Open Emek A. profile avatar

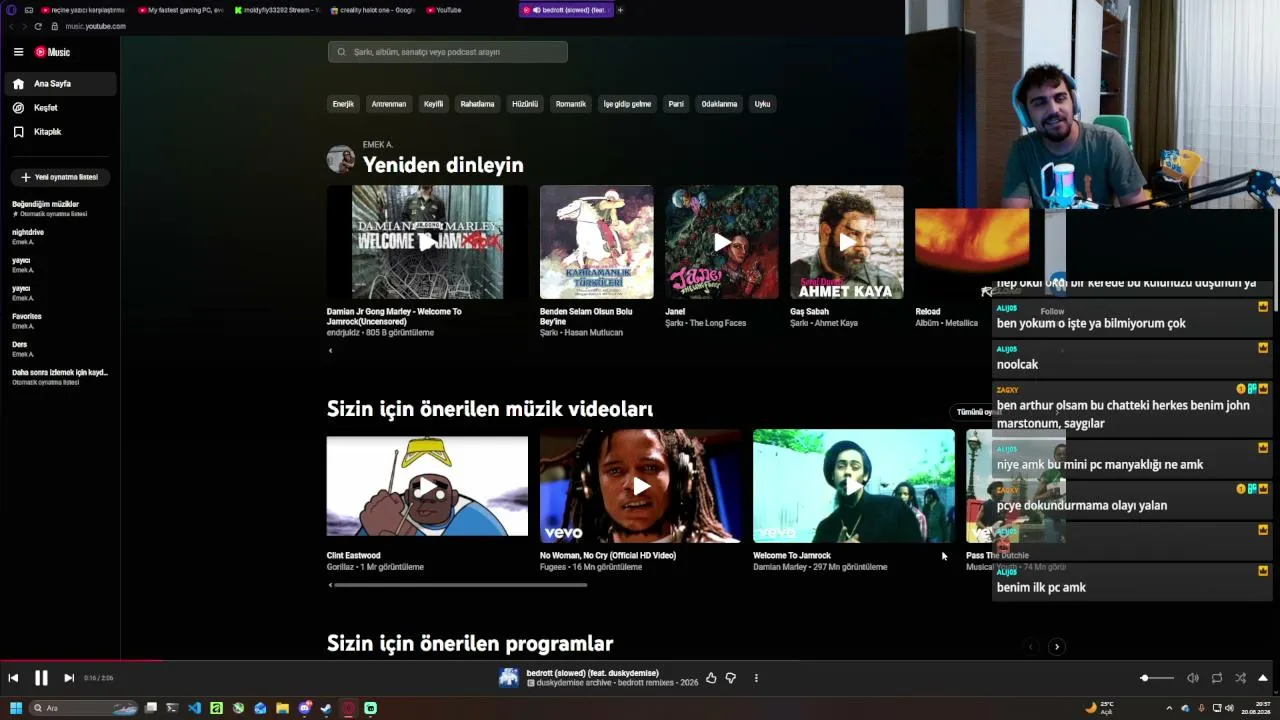(341, 159)
